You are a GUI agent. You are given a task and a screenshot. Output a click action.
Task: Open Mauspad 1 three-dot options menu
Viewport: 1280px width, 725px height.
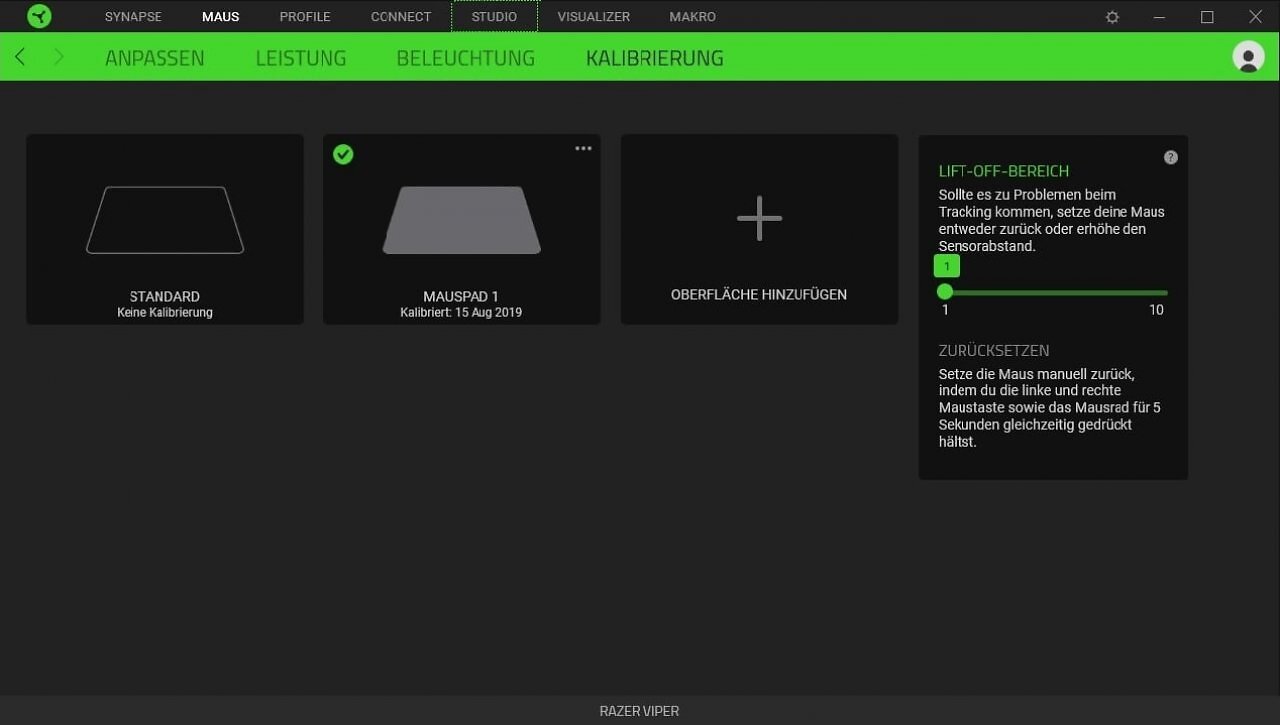click(583, 149)
